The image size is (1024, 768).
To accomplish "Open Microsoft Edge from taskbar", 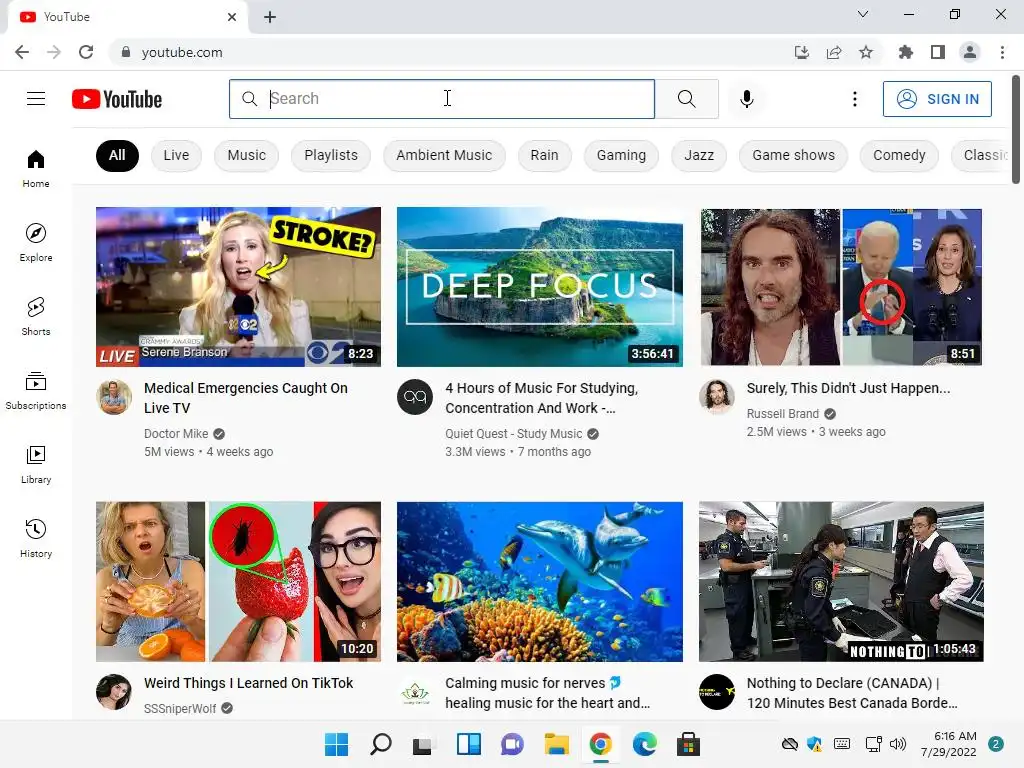I will pyautogui.click(x=645, y=744).
